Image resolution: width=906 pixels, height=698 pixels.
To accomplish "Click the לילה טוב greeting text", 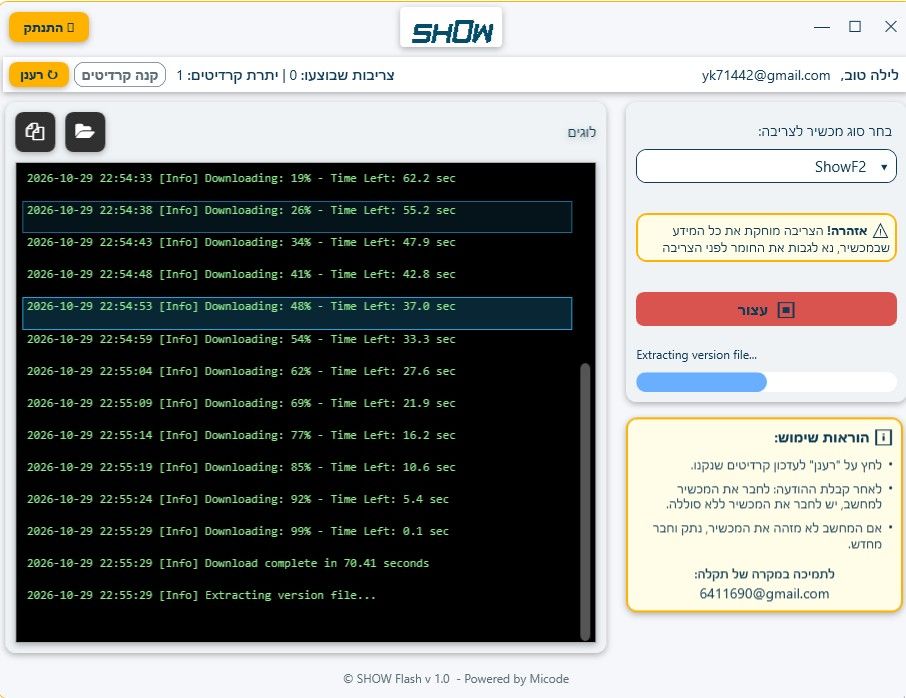I will 869,75.
